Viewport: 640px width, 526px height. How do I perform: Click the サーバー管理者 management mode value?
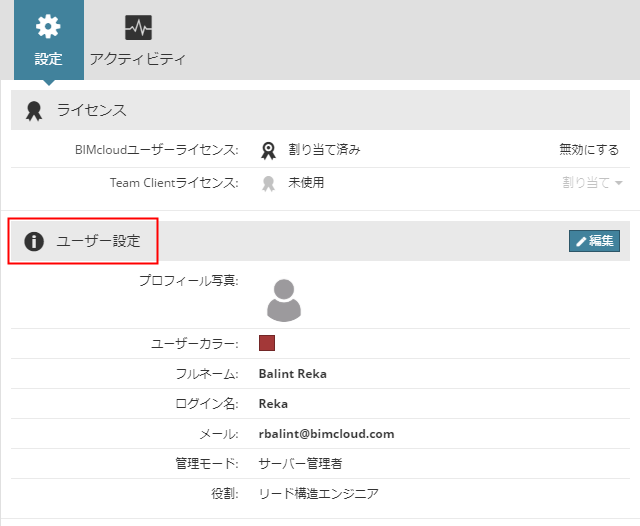tap(300, 464)
